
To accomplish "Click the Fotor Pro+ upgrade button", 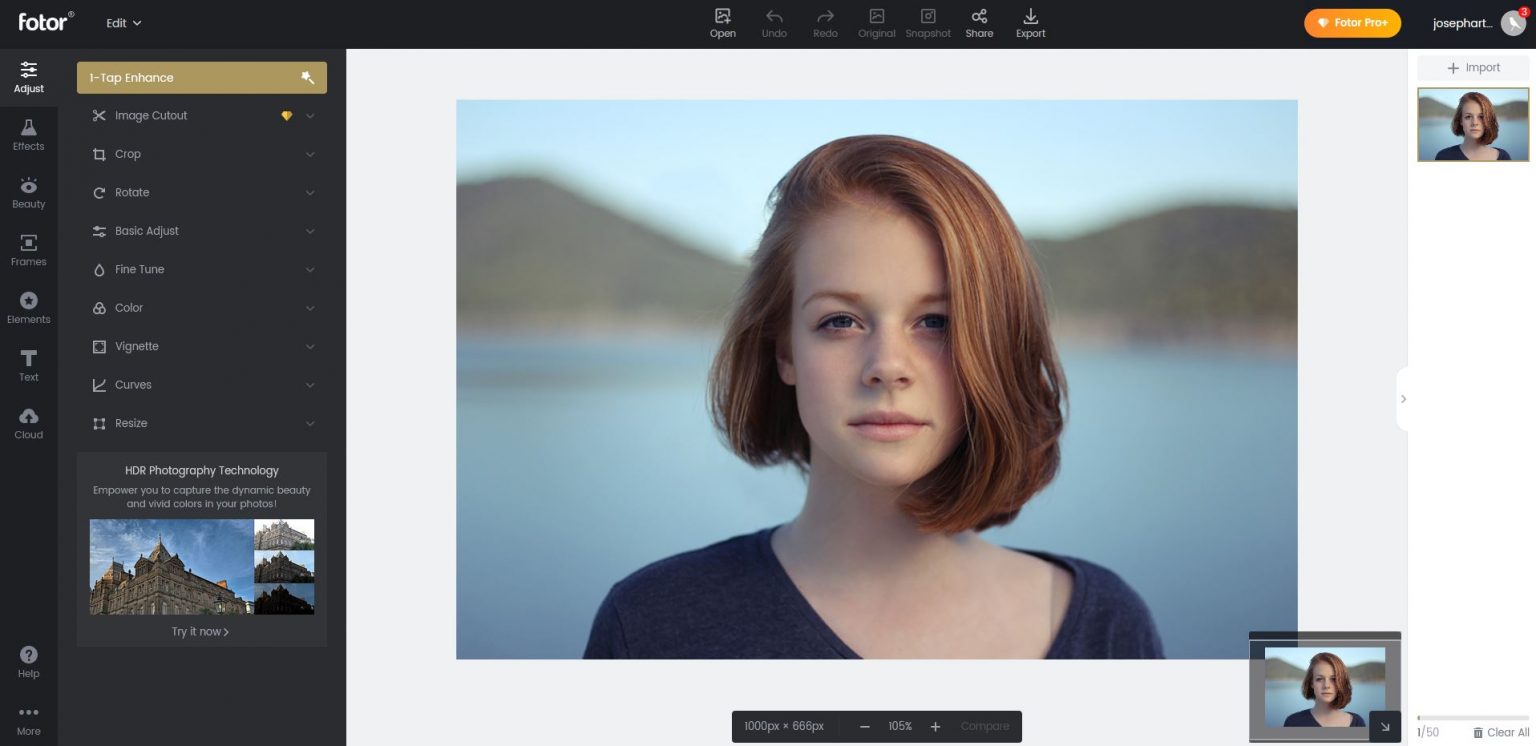I will (1352, 23).
